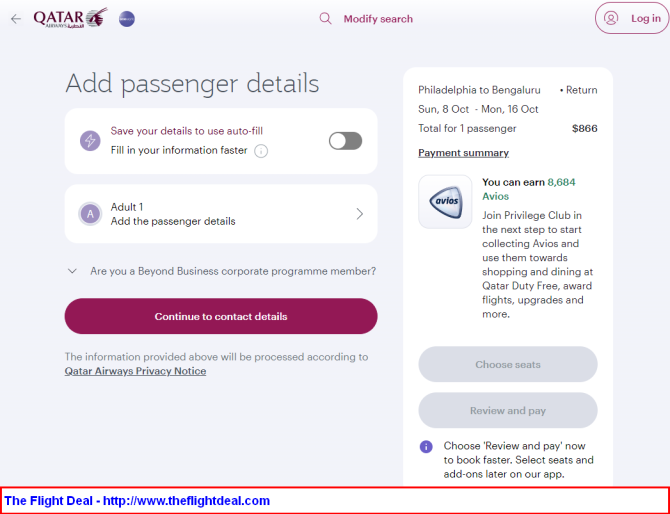670x514 pixels.
Task: Click the Modify search text
Action: coord(378,19)
